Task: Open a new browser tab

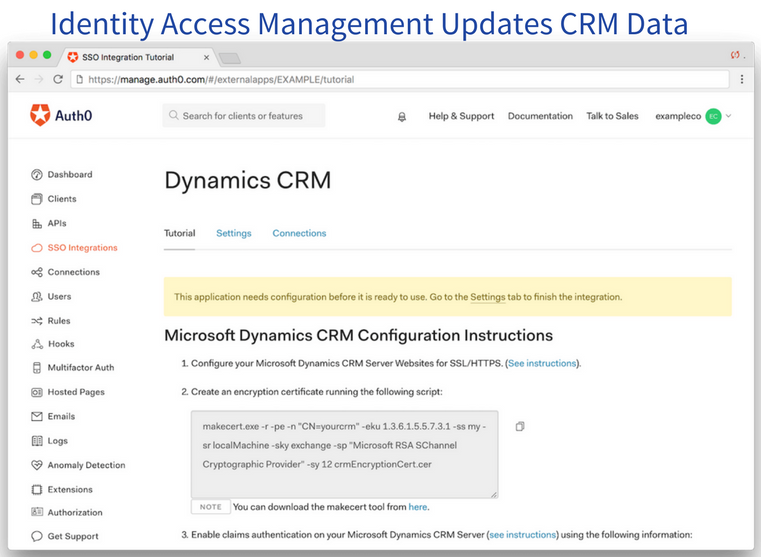Action: [230, 59]
